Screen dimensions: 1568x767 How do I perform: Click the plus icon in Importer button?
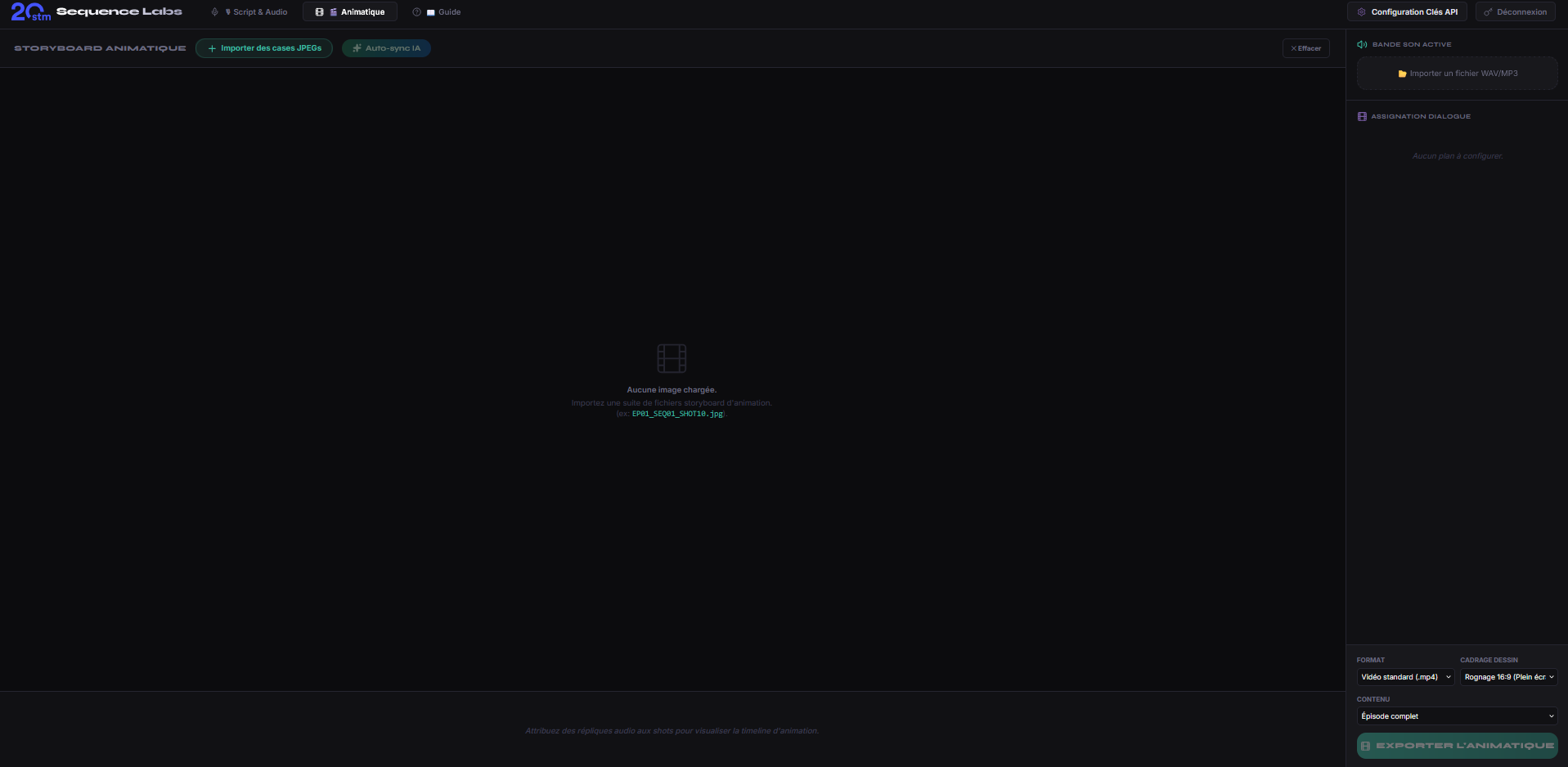(212, 48)
